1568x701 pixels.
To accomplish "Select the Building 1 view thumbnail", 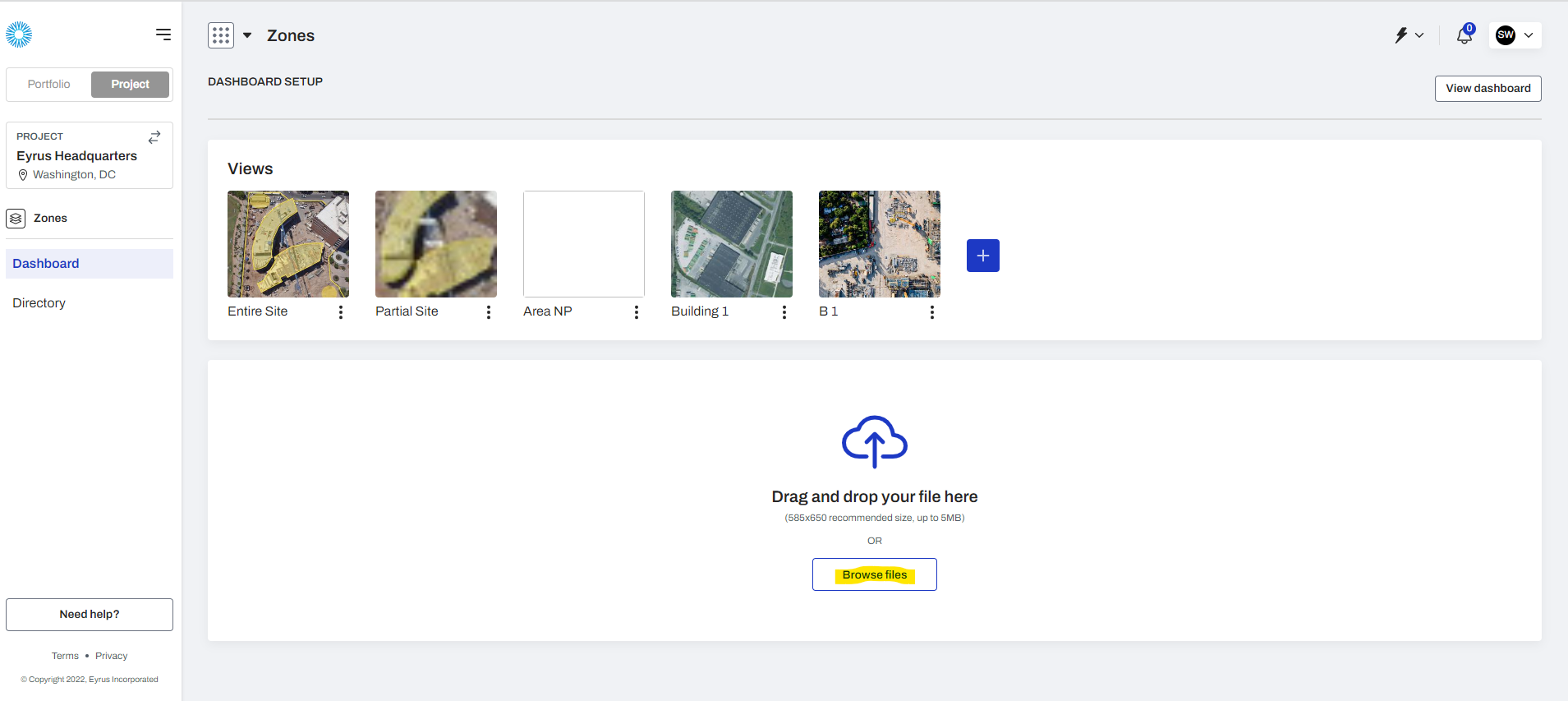I will click(732, 244).
